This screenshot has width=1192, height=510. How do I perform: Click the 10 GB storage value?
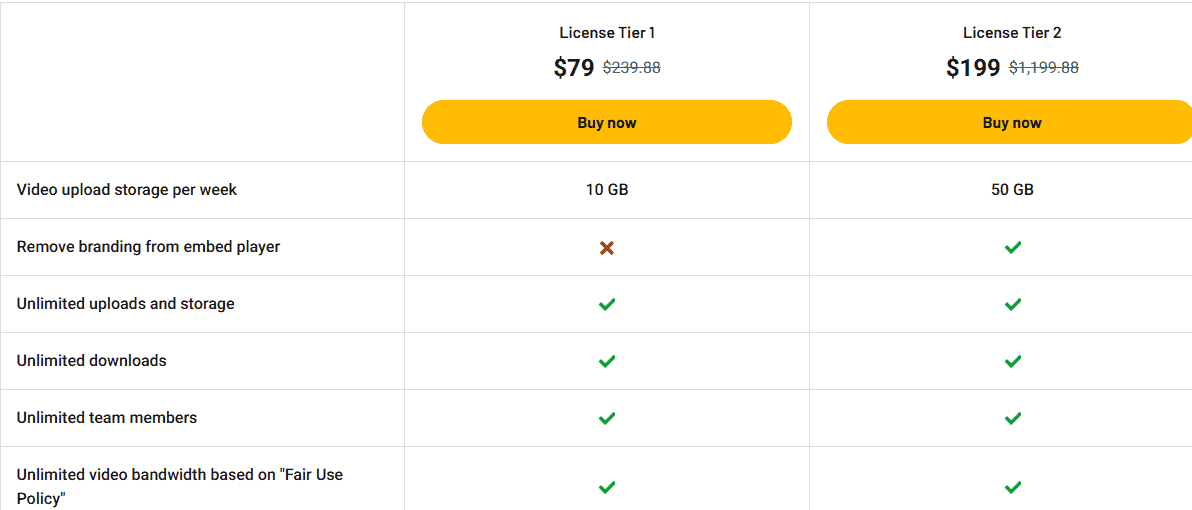tap(607, 190)
